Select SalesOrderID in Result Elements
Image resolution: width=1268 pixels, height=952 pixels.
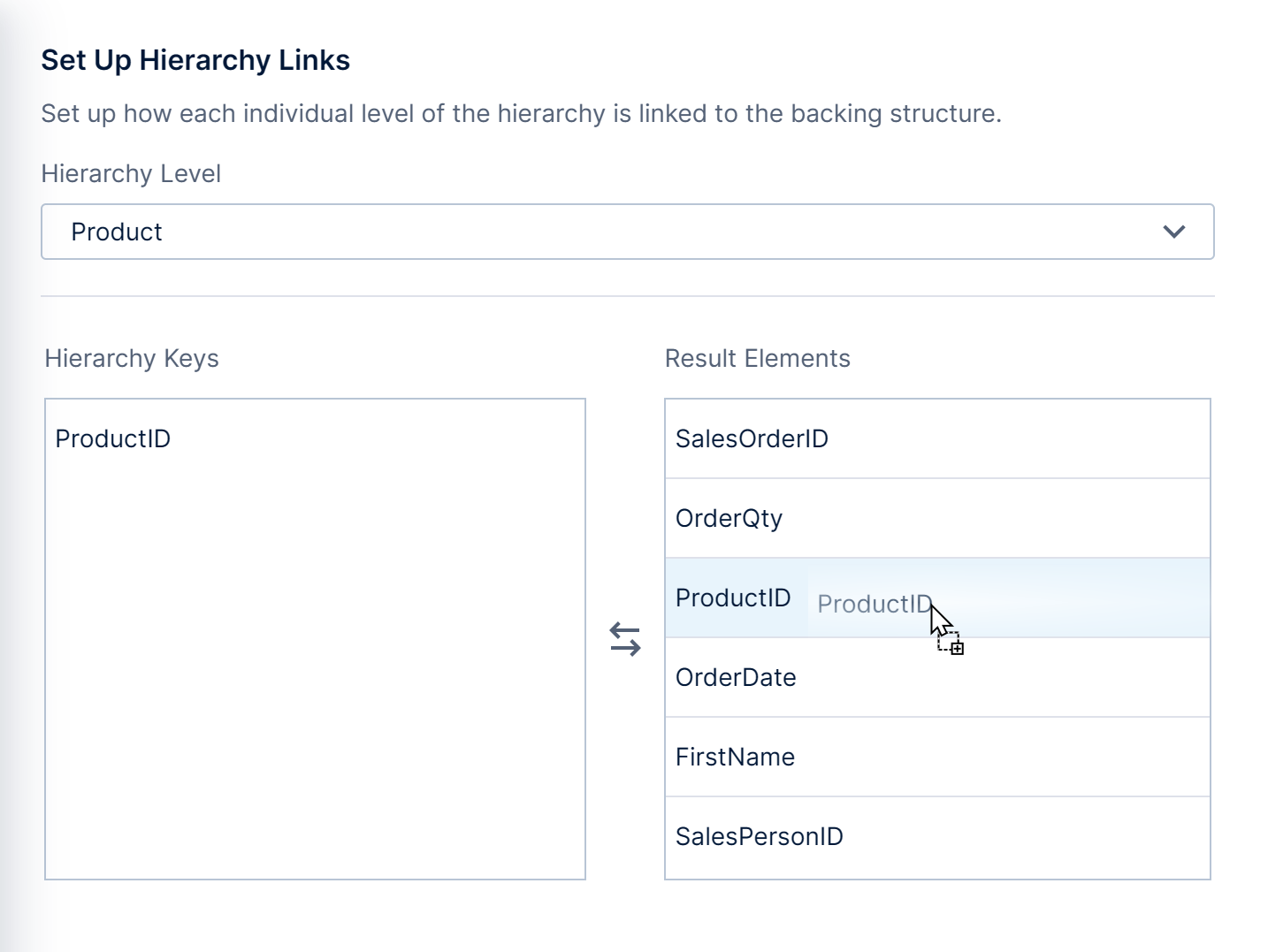click(x=752, y=438)
